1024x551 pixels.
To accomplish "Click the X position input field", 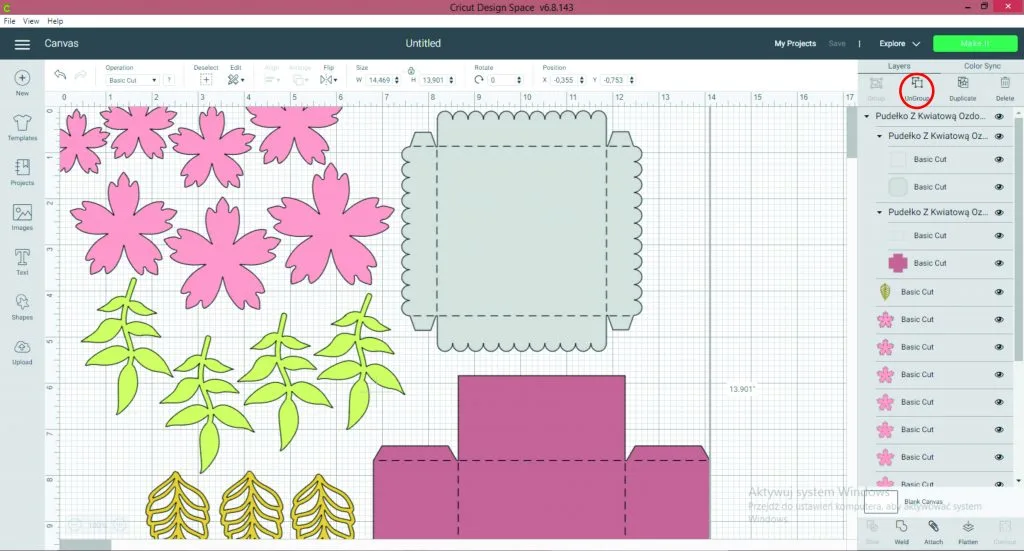I will (564, 80).
